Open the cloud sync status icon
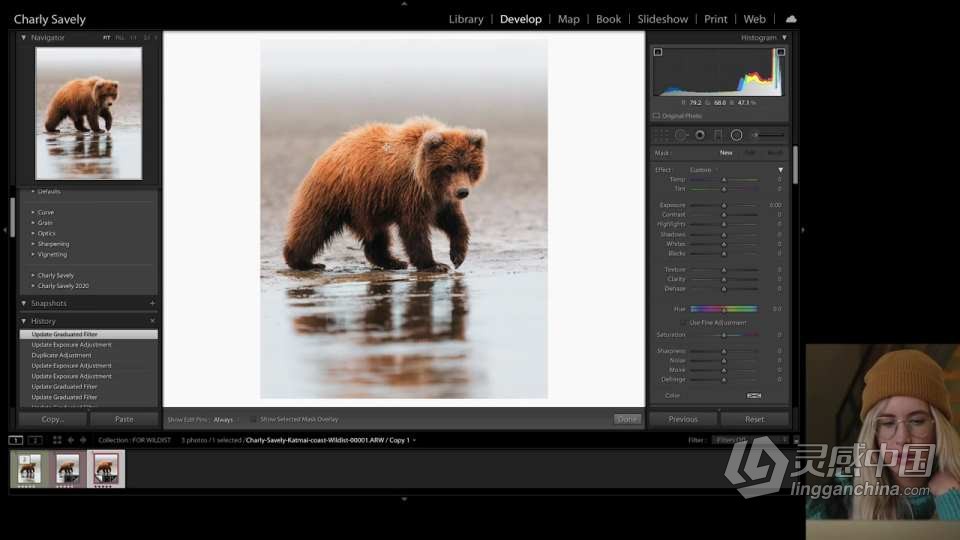 [x=791, y=19]
